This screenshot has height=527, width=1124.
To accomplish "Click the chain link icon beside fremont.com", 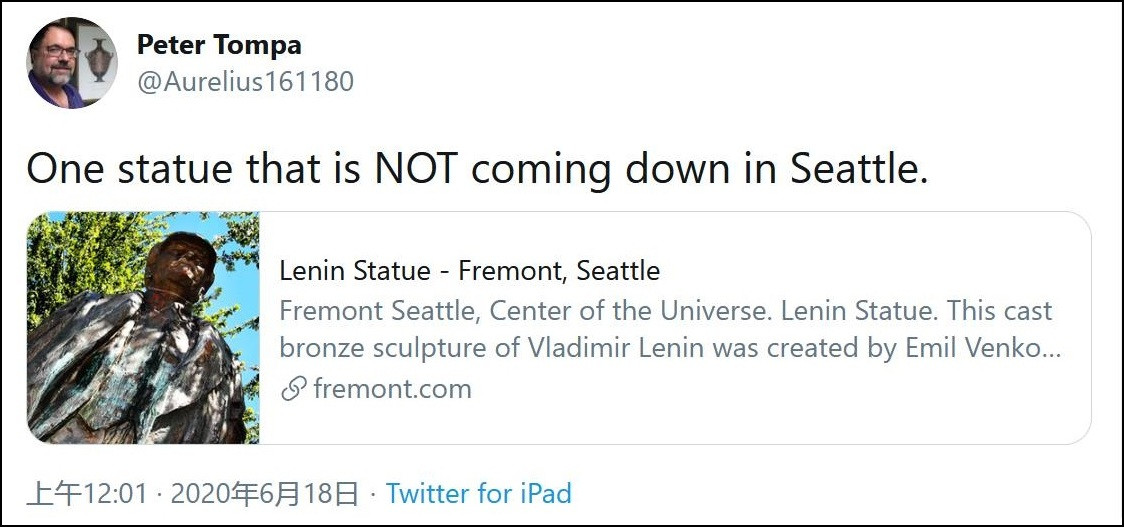I will pyautogui.click(x=293, y=389).
